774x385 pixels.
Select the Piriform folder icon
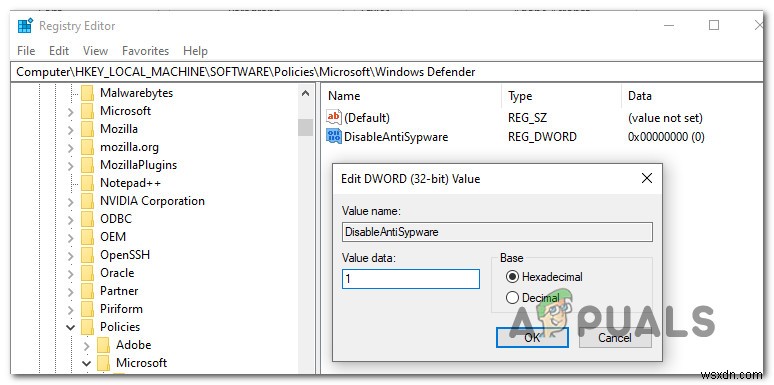point(87,309)
